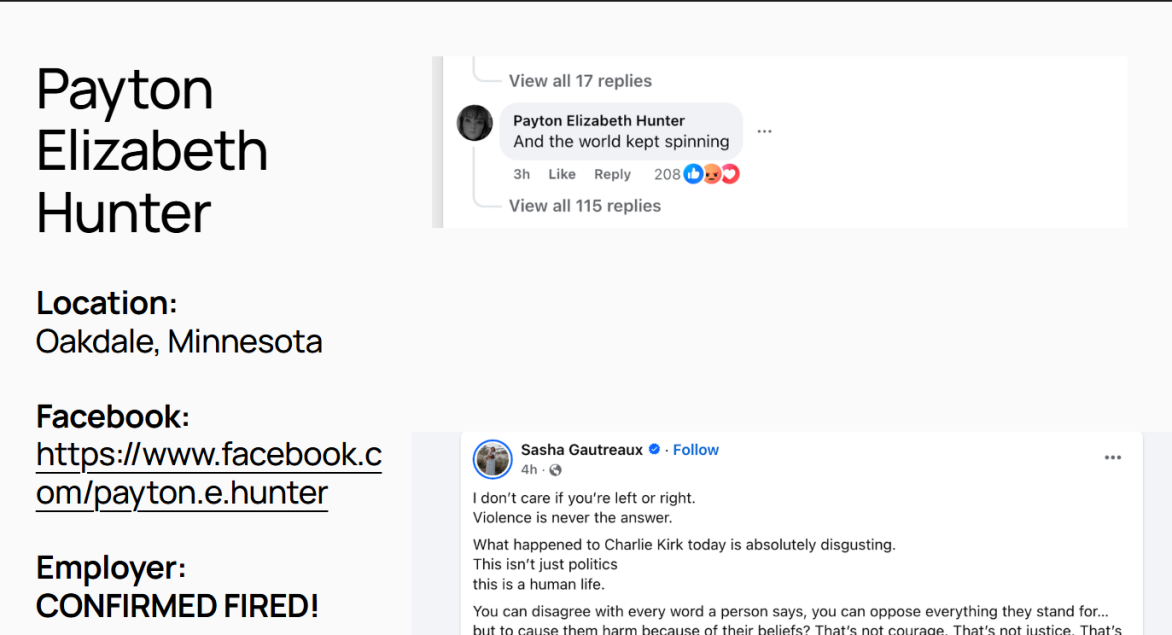
Task: Click the 4h post timestamp
Action: click(x=529, y=470)
